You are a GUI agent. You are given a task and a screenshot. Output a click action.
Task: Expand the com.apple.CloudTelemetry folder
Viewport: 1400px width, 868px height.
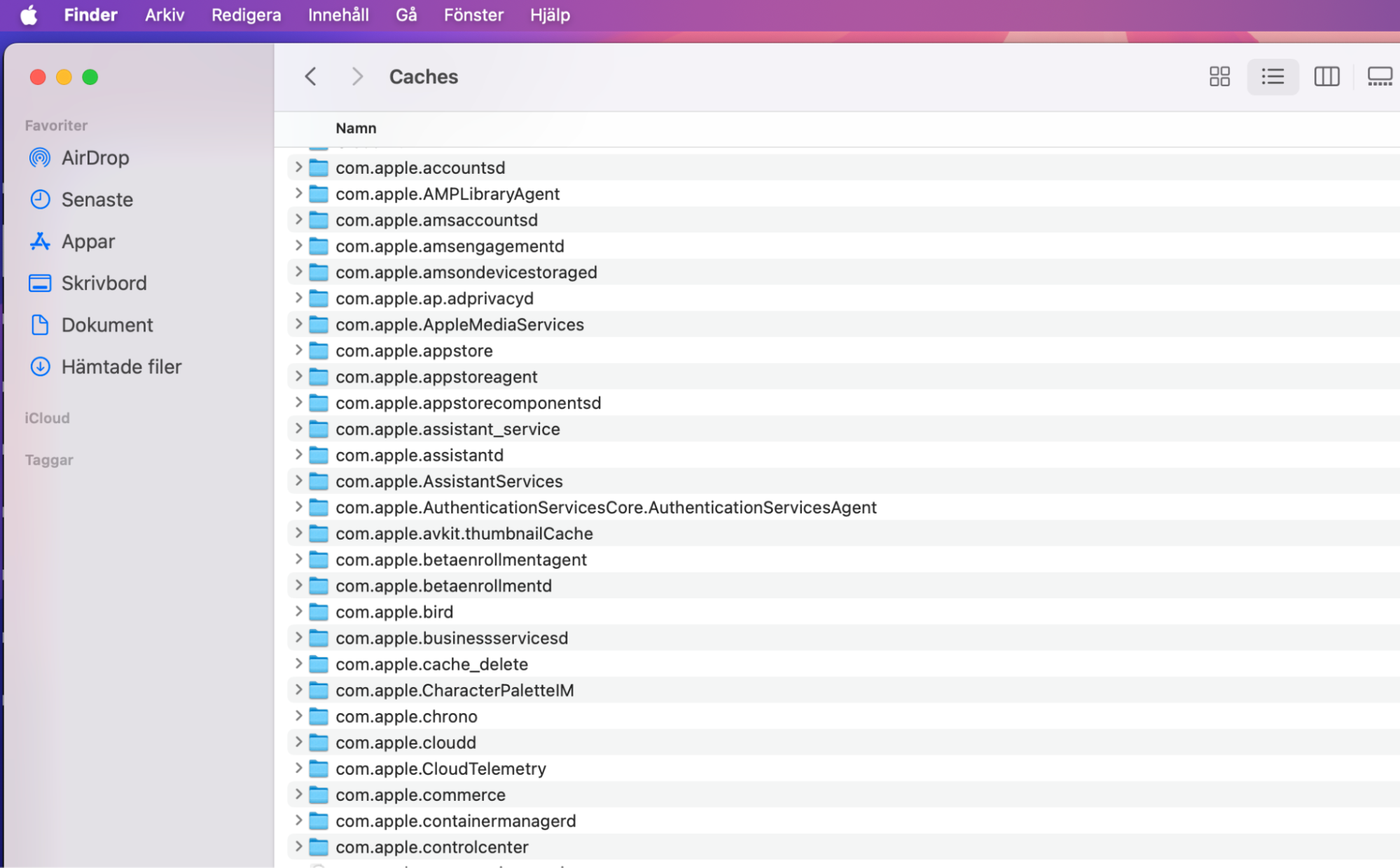(298, 769)
